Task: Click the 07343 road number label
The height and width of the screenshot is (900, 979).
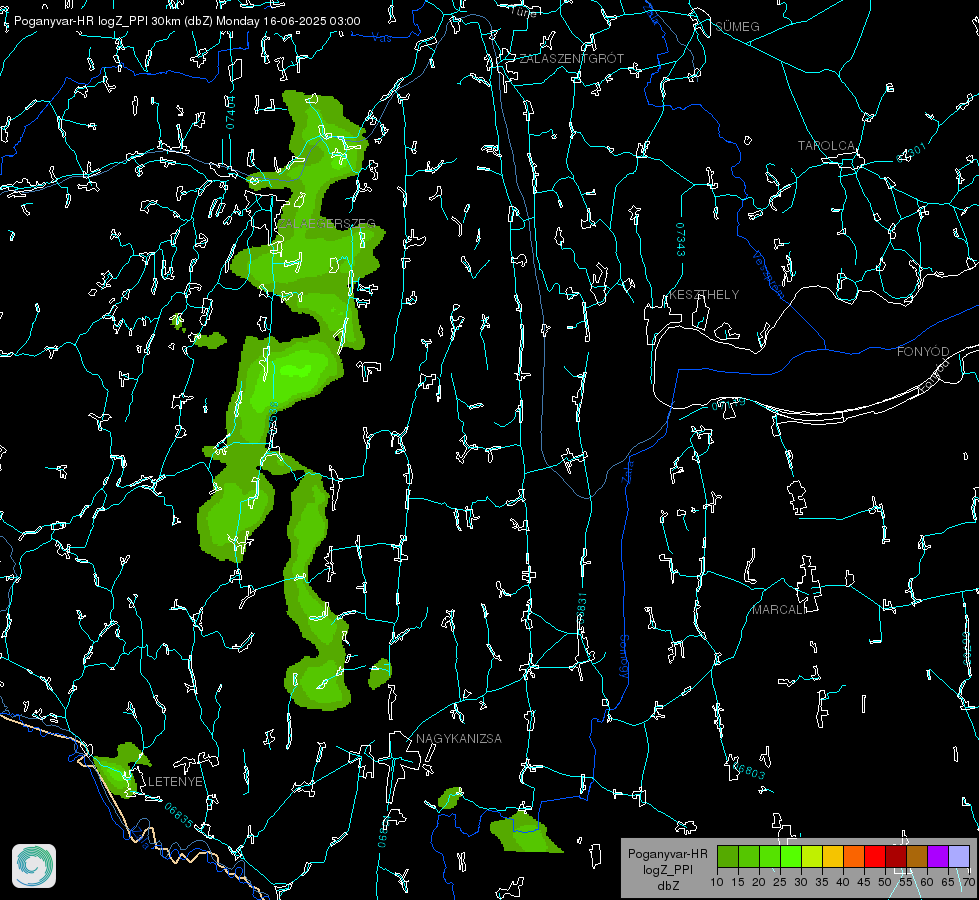Action: (681, 240)
